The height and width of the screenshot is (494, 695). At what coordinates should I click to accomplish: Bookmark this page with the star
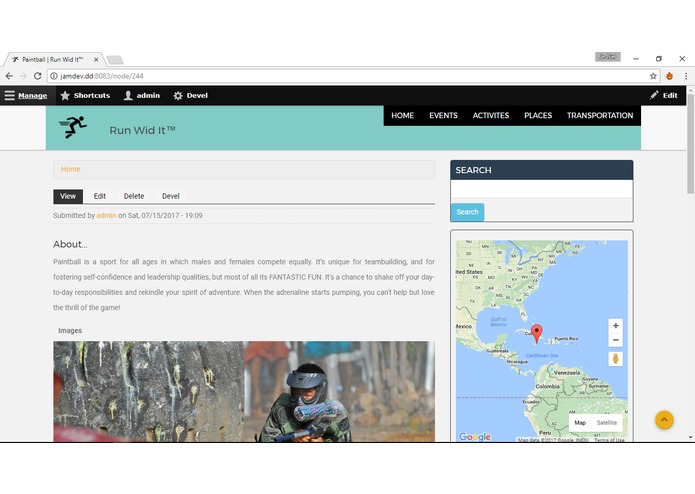click(653, 76)
